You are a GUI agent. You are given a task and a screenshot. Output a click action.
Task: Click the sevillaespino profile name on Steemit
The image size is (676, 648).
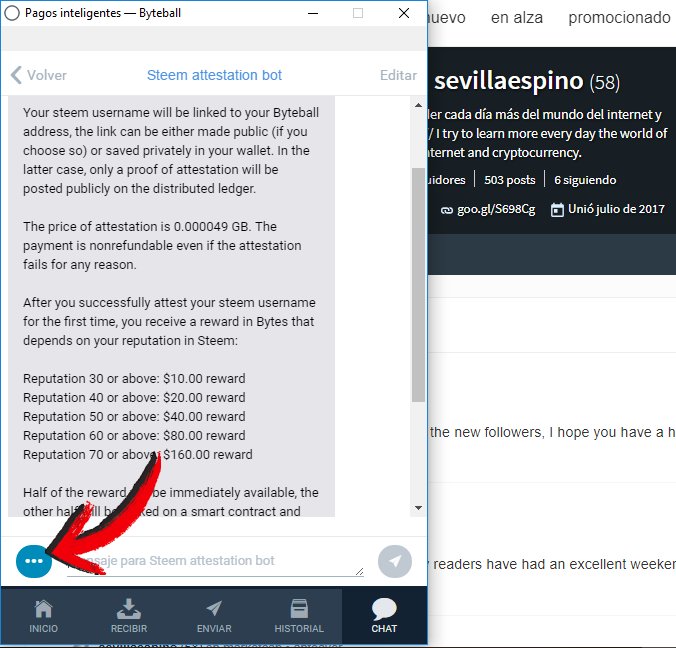(509, 81)
